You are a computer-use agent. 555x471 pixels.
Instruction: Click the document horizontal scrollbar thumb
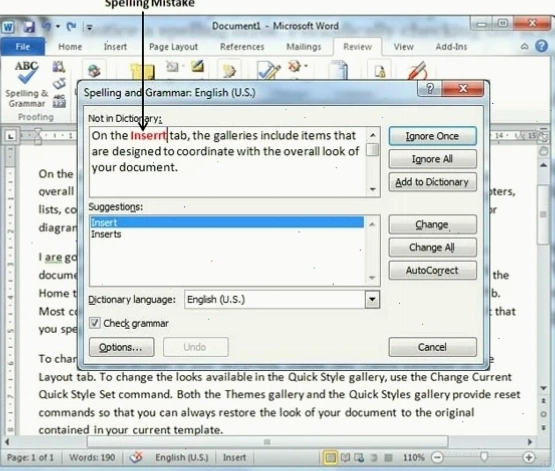point(268,442)
